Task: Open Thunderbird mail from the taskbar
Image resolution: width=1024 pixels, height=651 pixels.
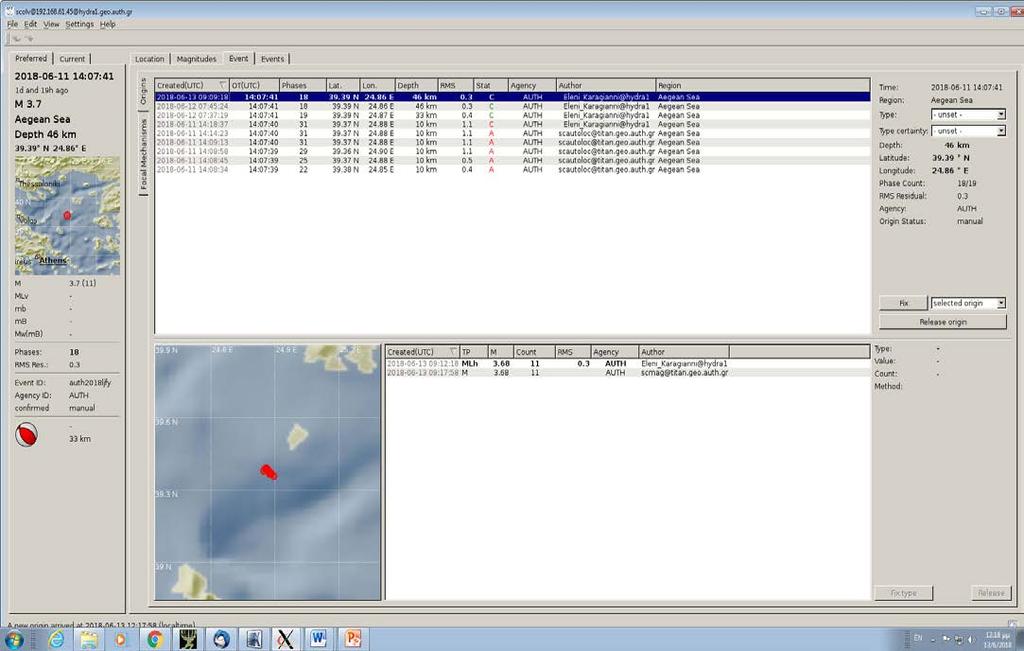Action: point(221,640)
